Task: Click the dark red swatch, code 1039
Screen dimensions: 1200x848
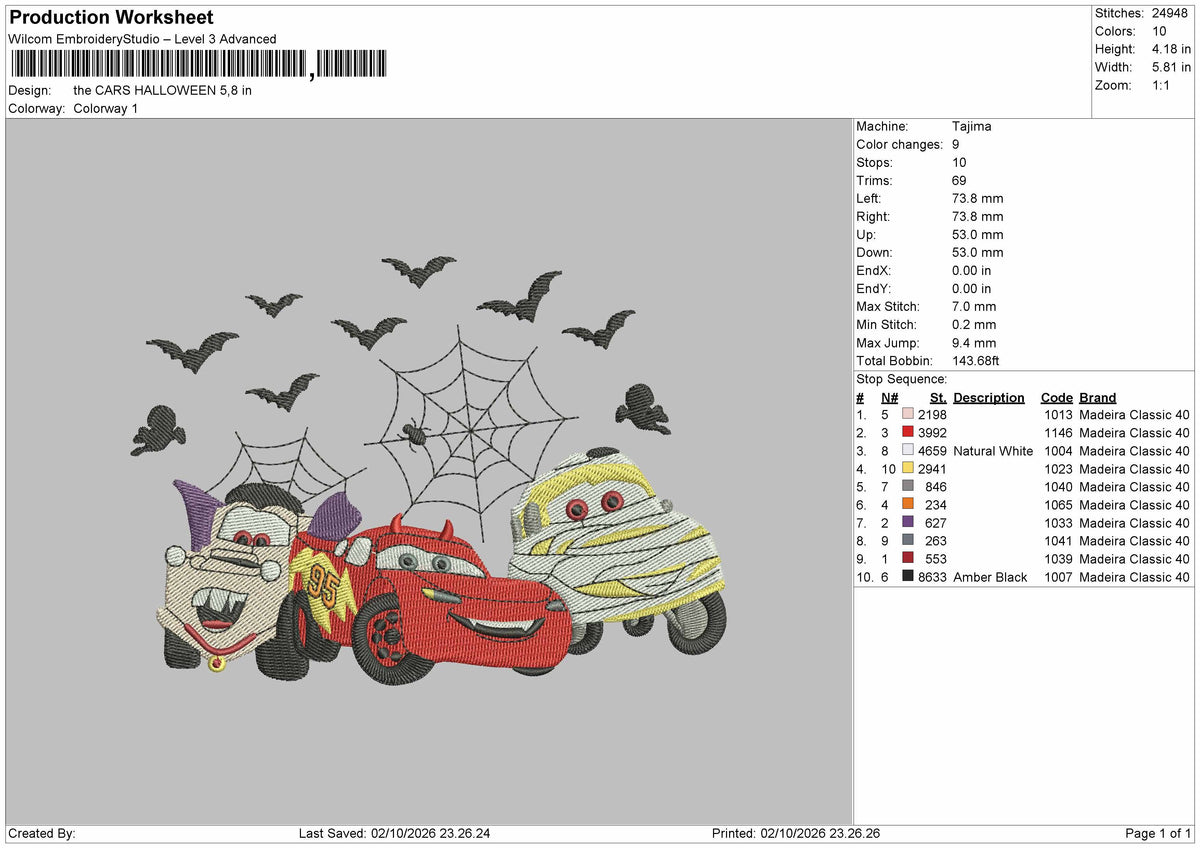Action: 908,559
